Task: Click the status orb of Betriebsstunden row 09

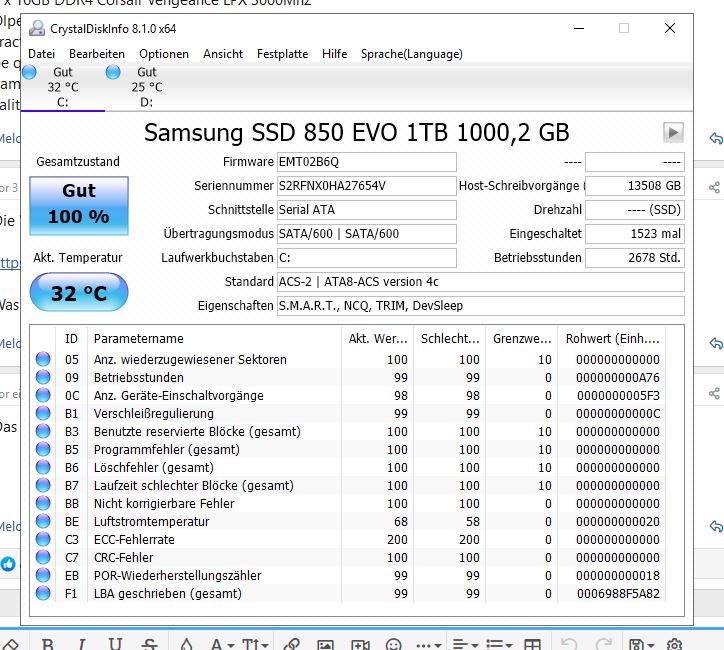Action: coord(43,377)
